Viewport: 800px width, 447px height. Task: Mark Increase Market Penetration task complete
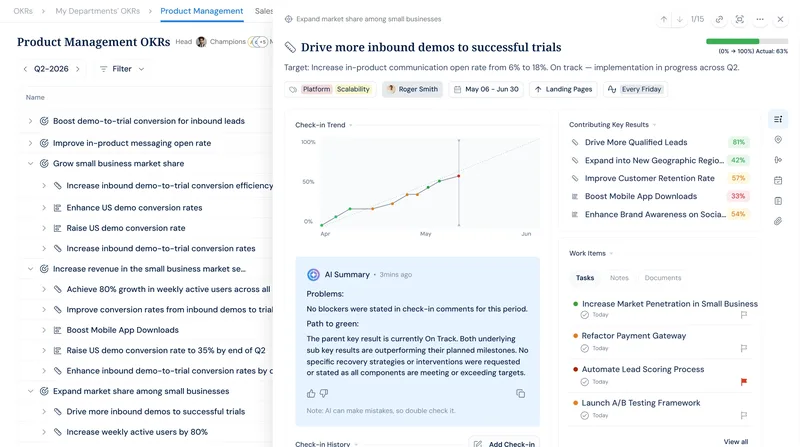pyautogui.click(x=585, y=315)
